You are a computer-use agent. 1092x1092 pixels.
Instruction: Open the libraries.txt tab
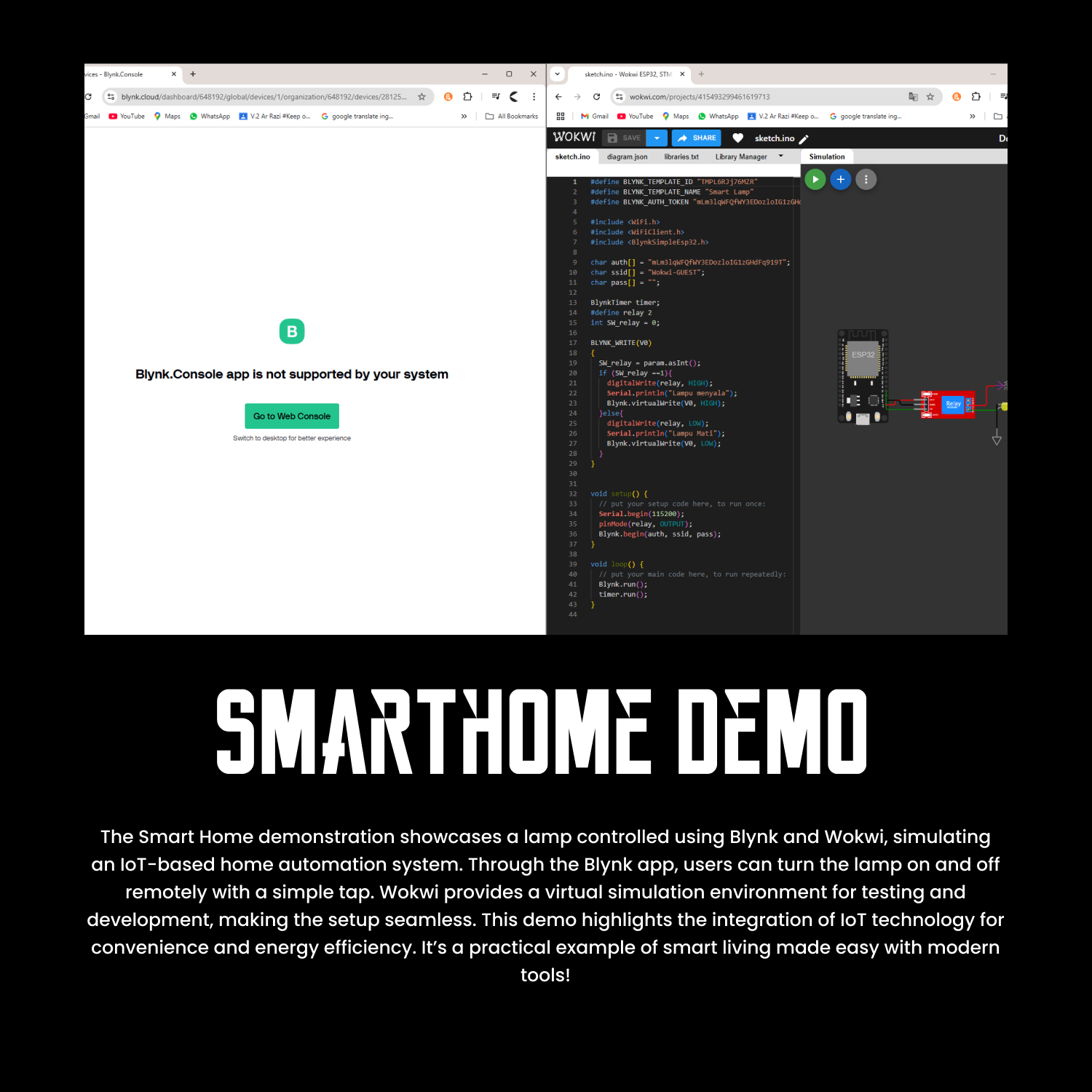point(681,157)
